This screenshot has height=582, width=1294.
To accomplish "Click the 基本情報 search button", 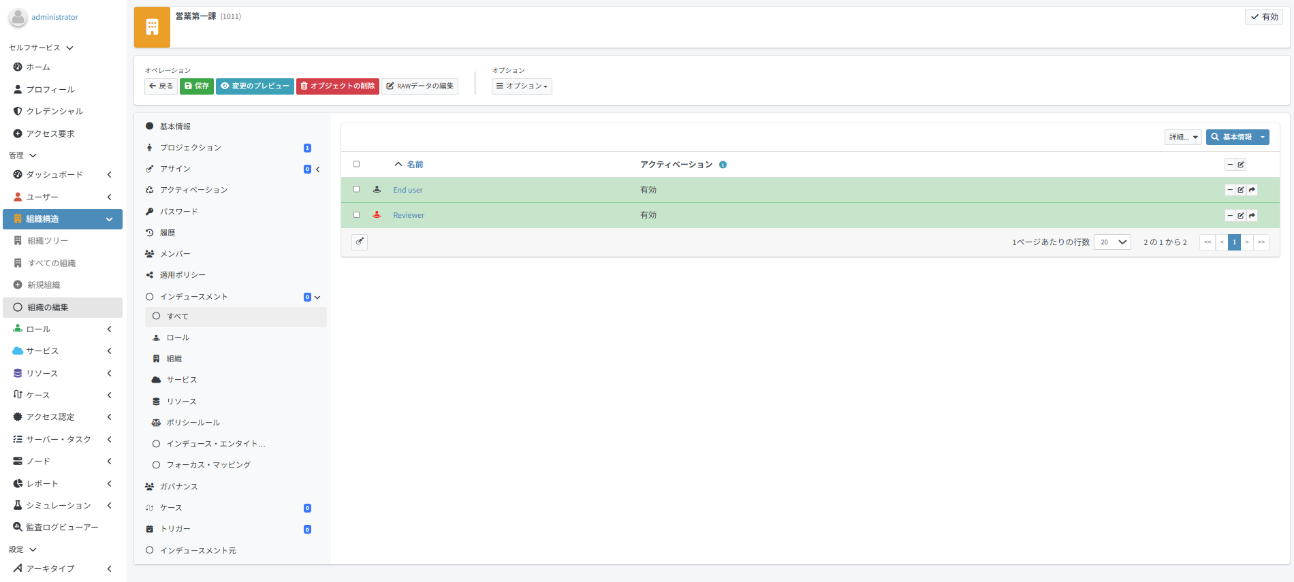I will tap(1231, 137).
